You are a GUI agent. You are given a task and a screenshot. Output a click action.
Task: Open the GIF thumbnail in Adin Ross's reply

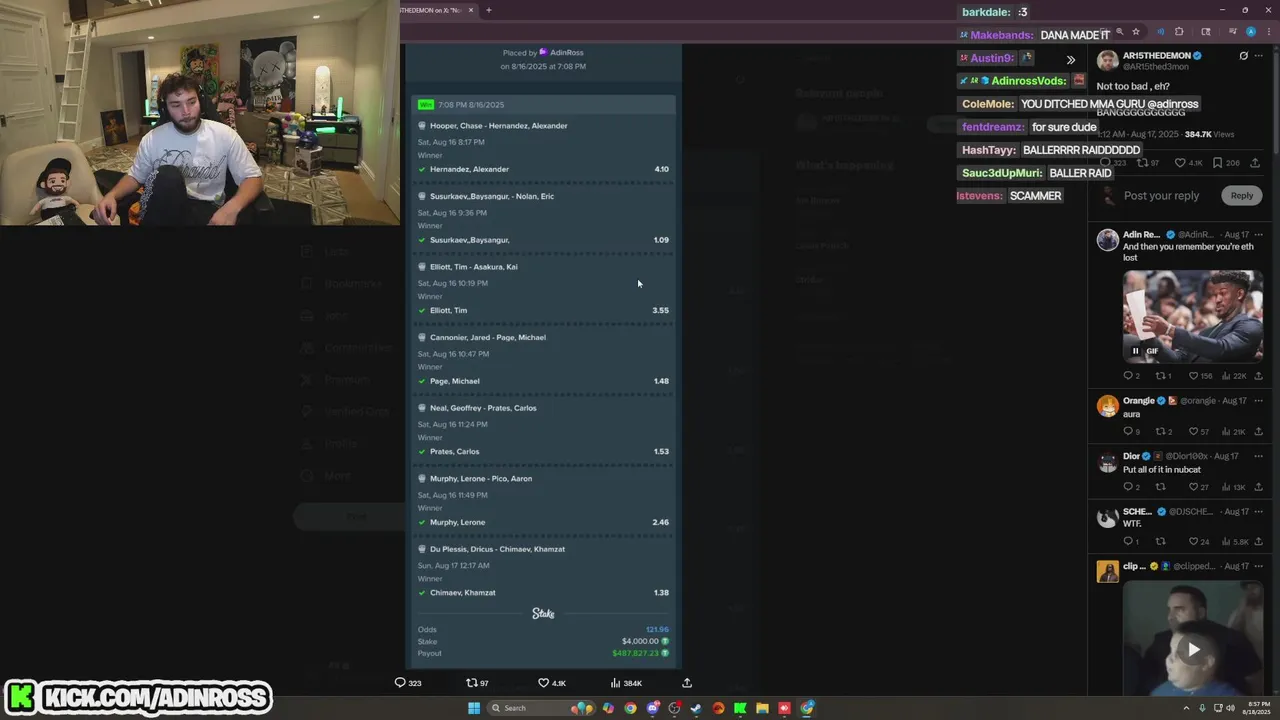[1192, 316]
